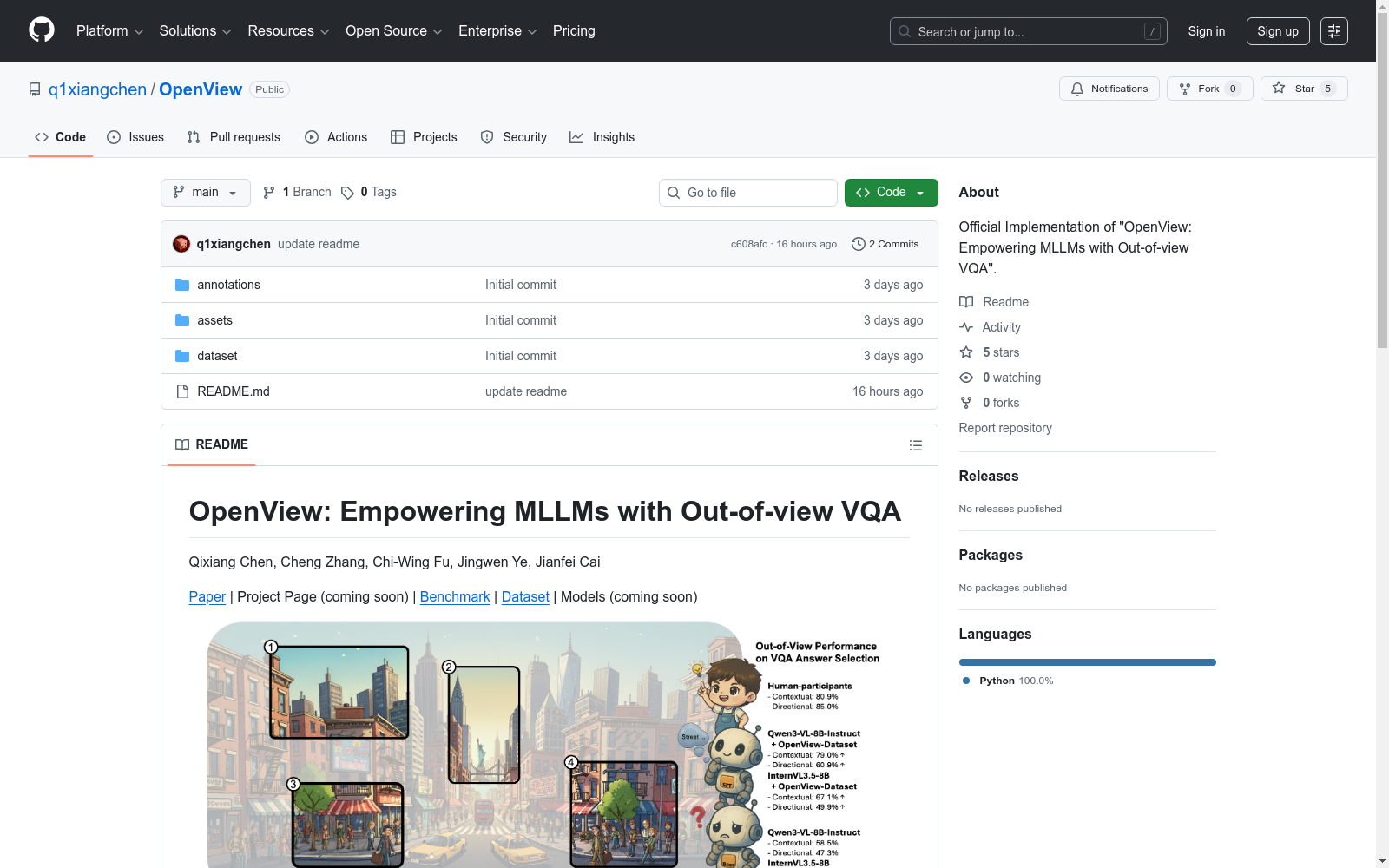
Task: Switch to the Insights tab
Action: 602,137
